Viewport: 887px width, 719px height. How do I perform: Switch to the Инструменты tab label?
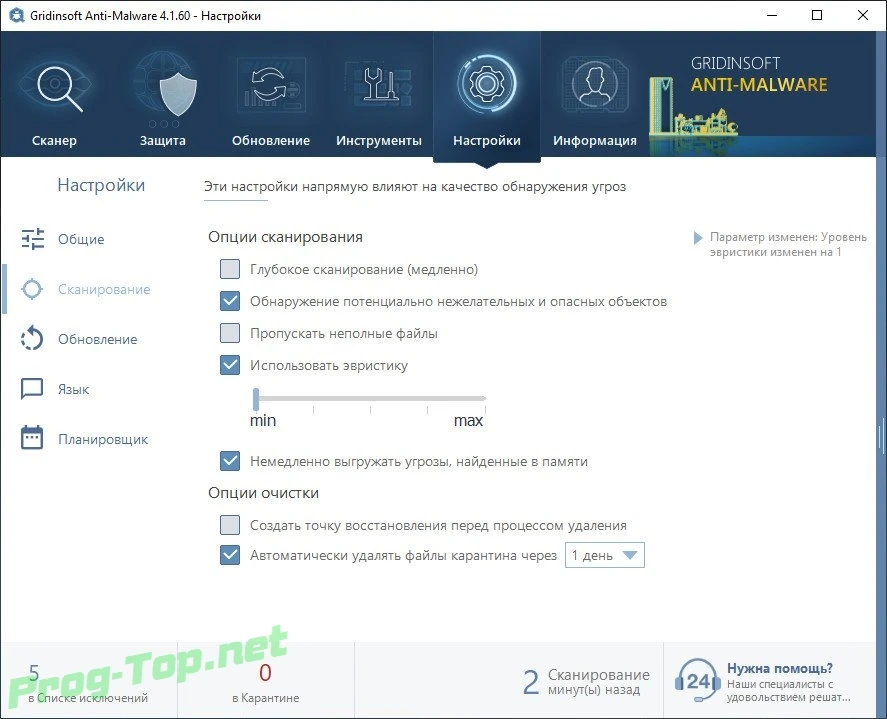click(x=378, y=140)
